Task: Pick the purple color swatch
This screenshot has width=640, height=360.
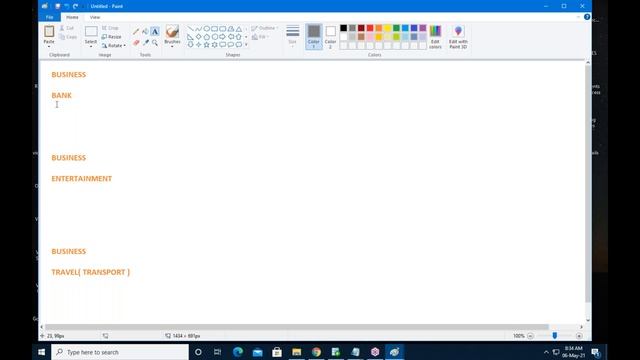Action: click(422, 28)
